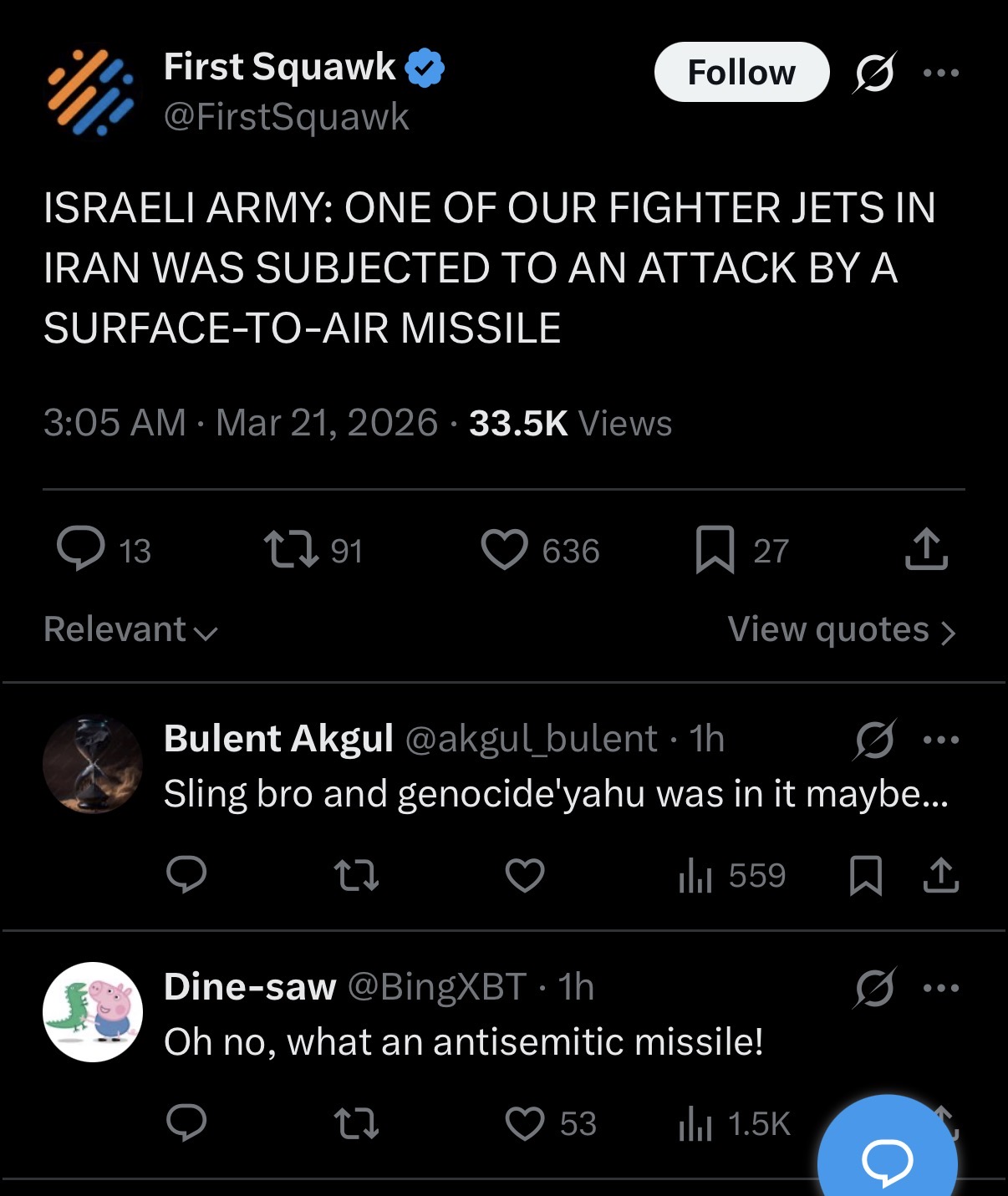
Task: Like Dine-saw's reply with 53 likes
Action: click(526, 1123)
